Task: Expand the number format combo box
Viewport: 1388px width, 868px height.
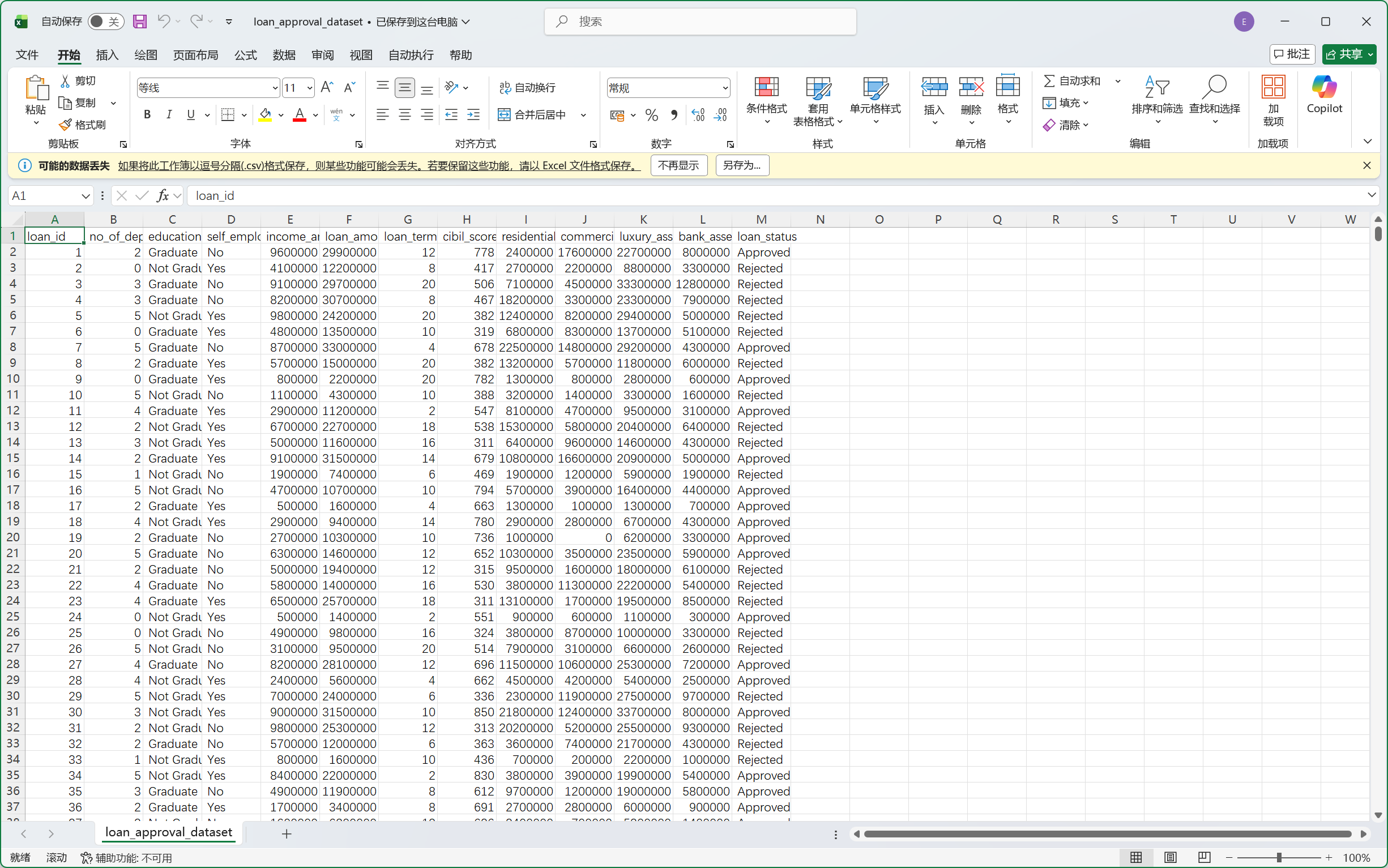Action: (x=725, y=88)
